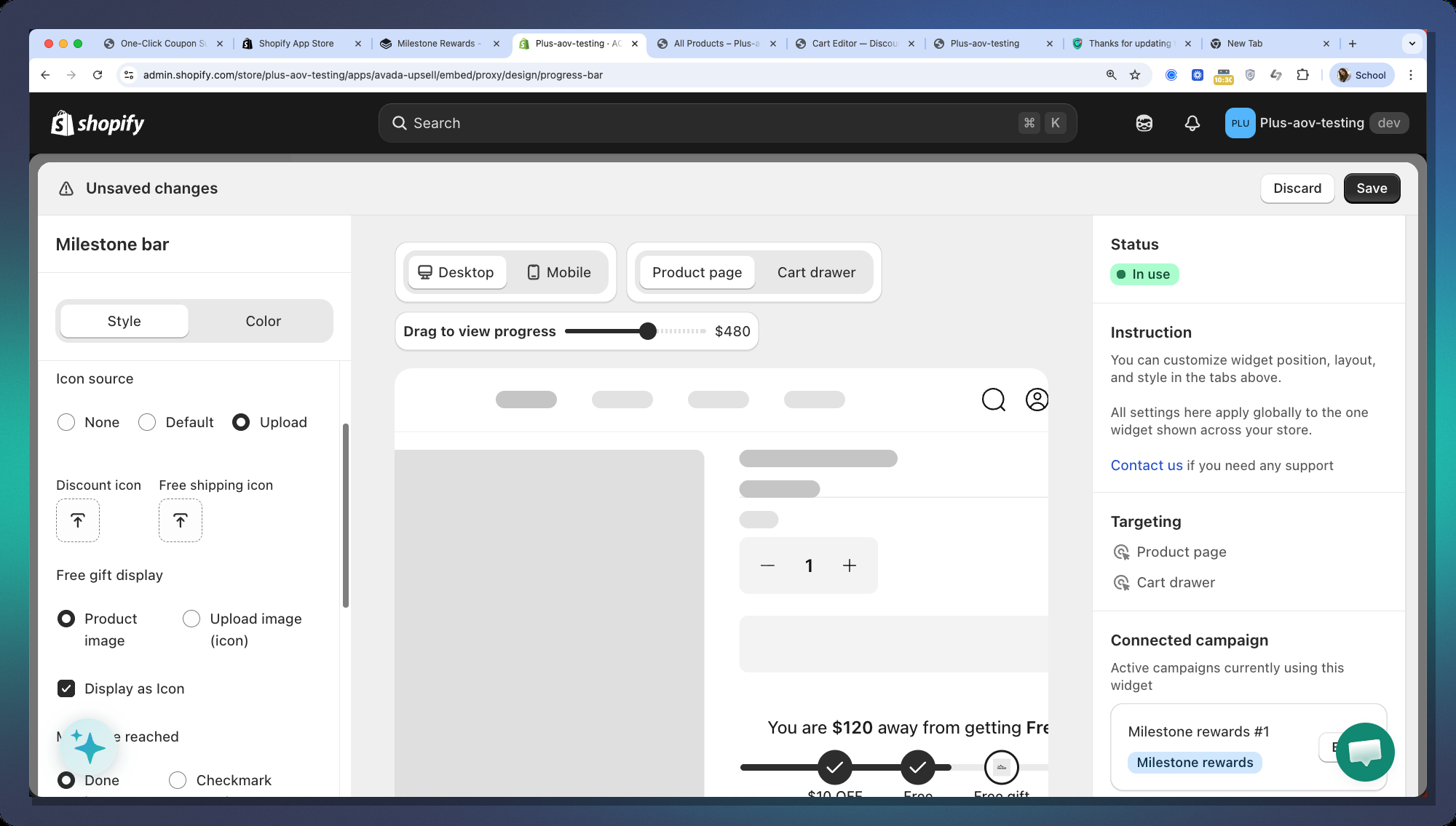Open the chat support bubble

(1364, 751)
